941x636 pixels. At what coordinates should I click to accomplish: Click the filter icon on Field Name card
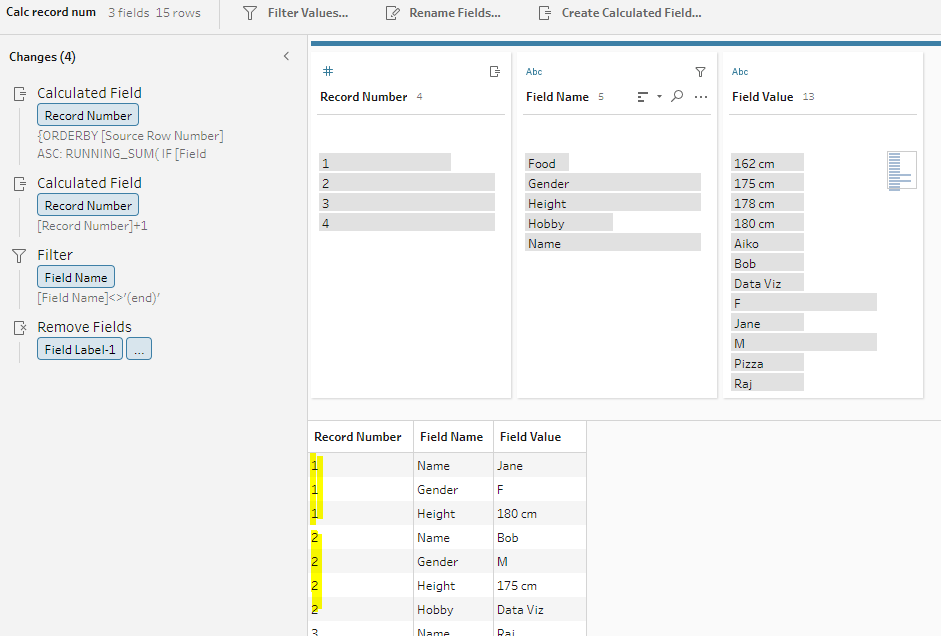tap(700, 72)
